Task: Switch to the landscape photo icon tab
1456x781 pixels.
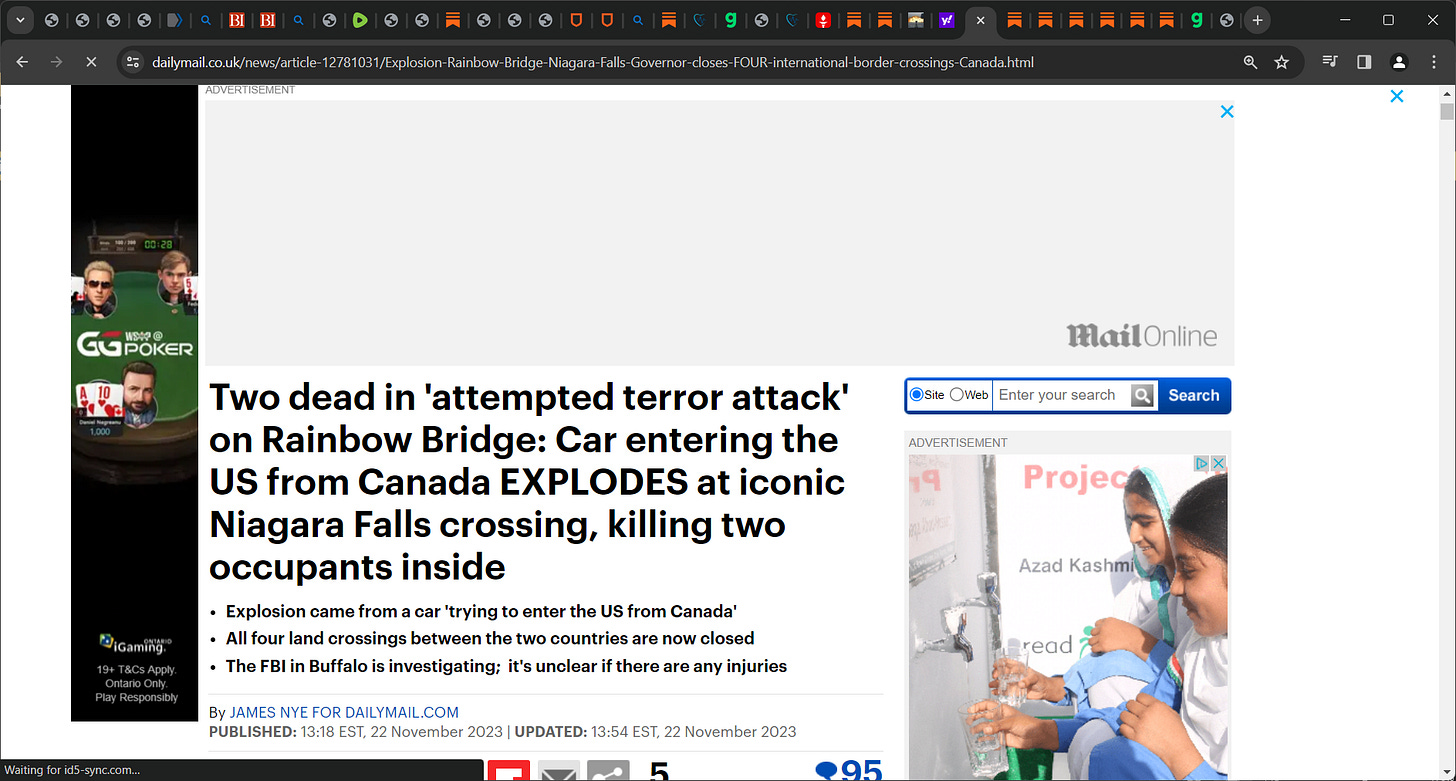Action: tap(915, 20)
